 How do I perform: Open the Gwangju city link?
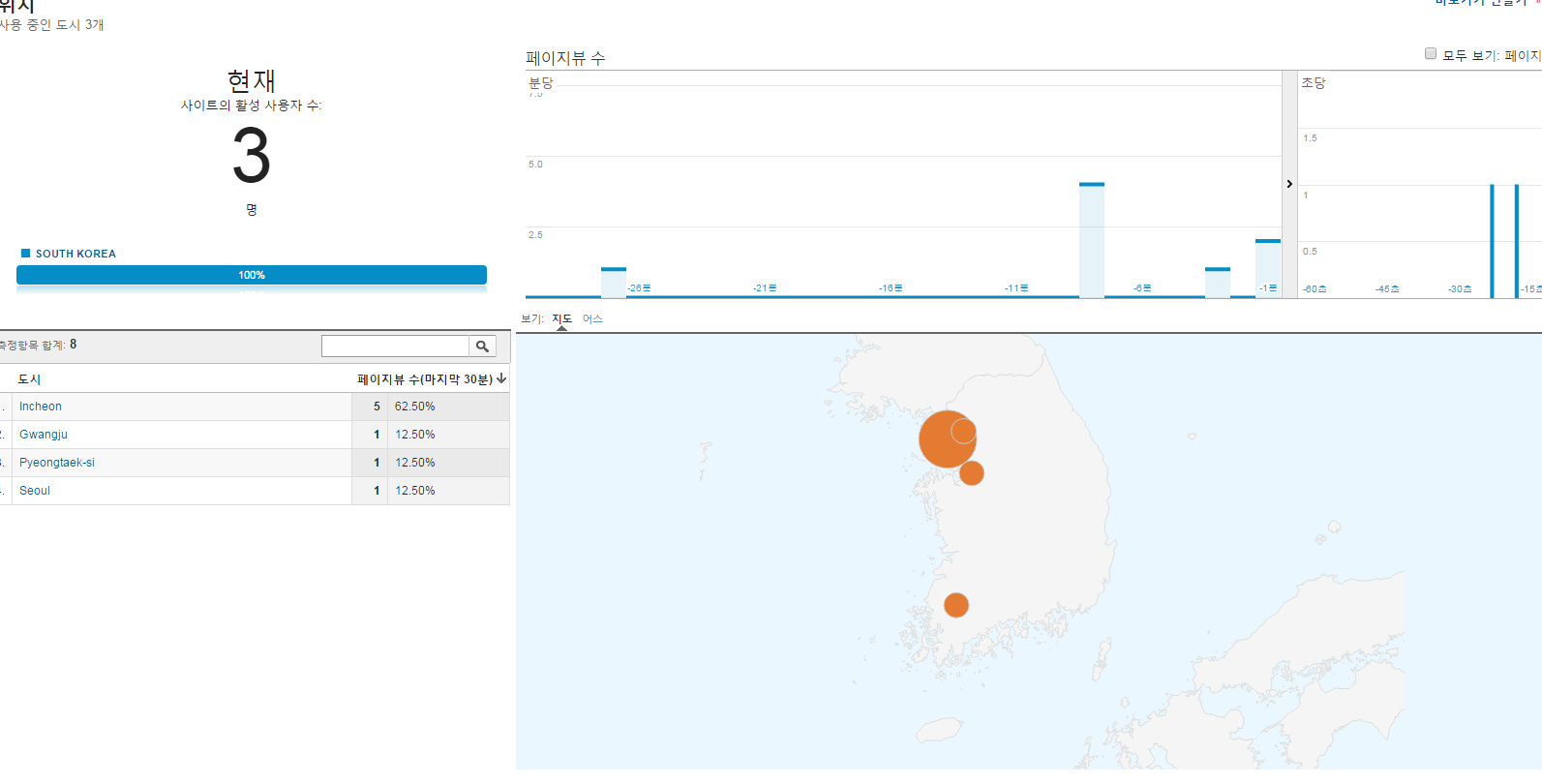pos(44,435)
